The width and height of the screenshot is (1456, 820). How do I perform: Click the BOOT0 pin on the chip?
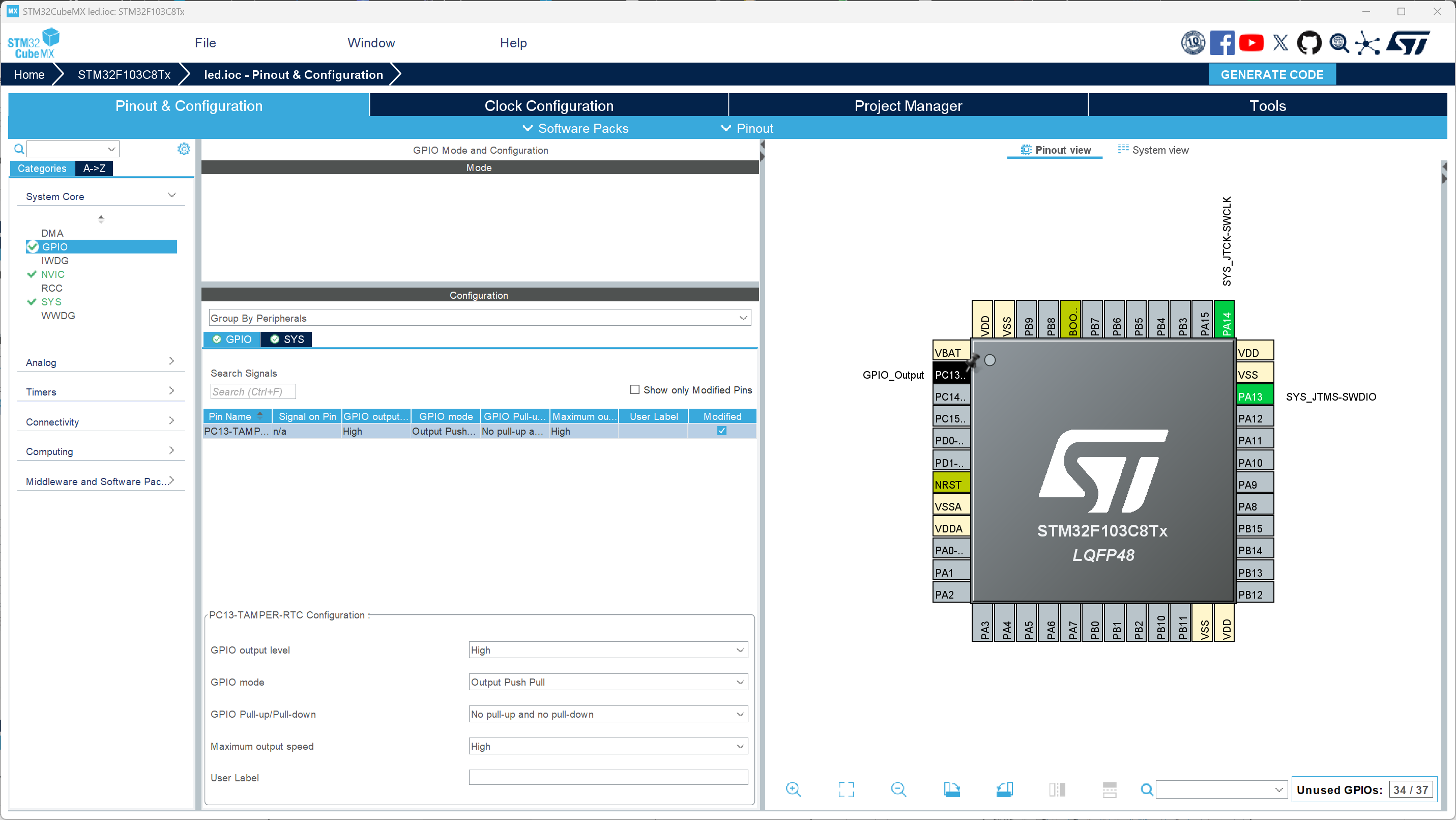[1070, 320]
